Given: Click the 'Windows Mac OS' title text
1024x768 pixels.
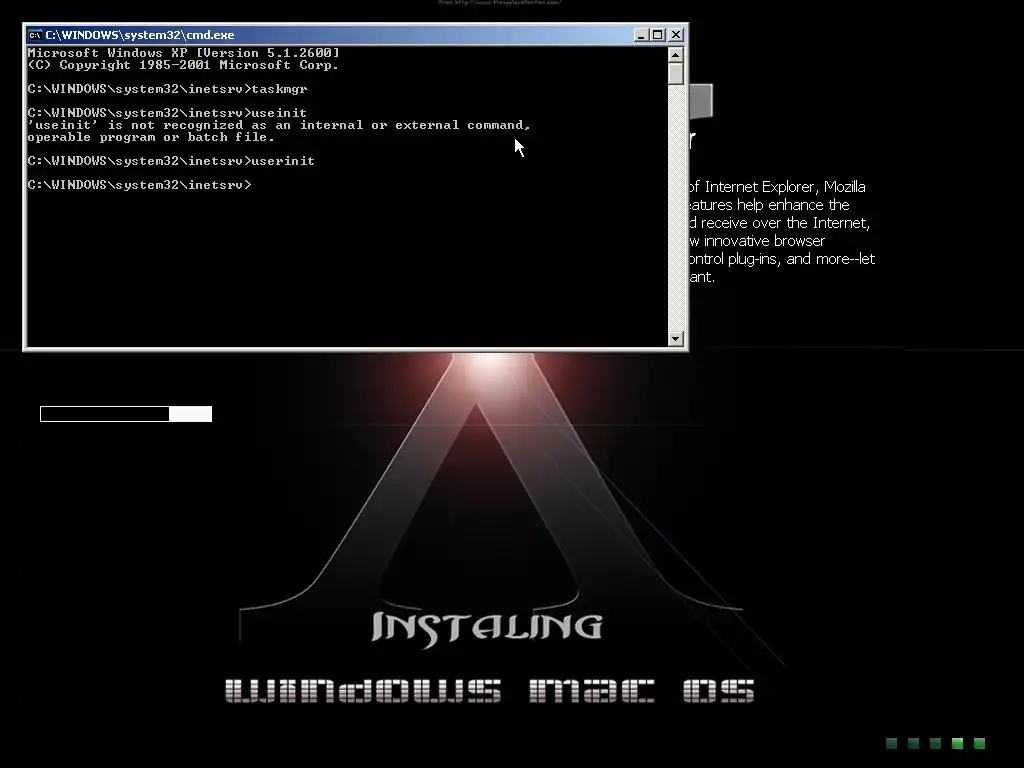Looking at the screenshot, I should 490,691.
